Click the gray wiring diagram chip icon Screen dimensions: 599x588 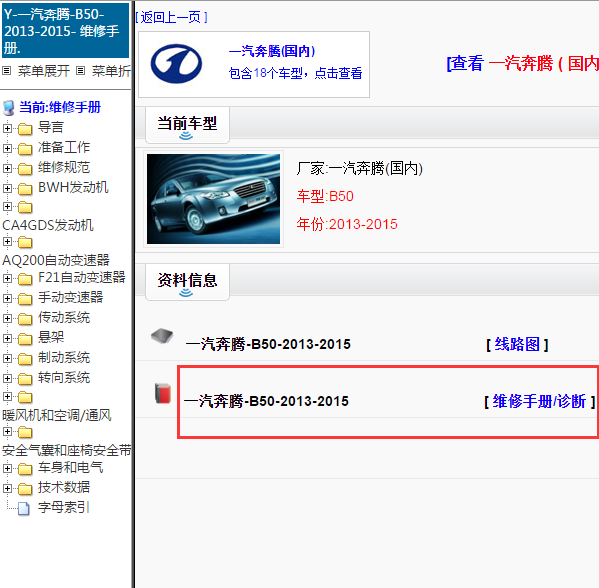(x=162, y=336)
